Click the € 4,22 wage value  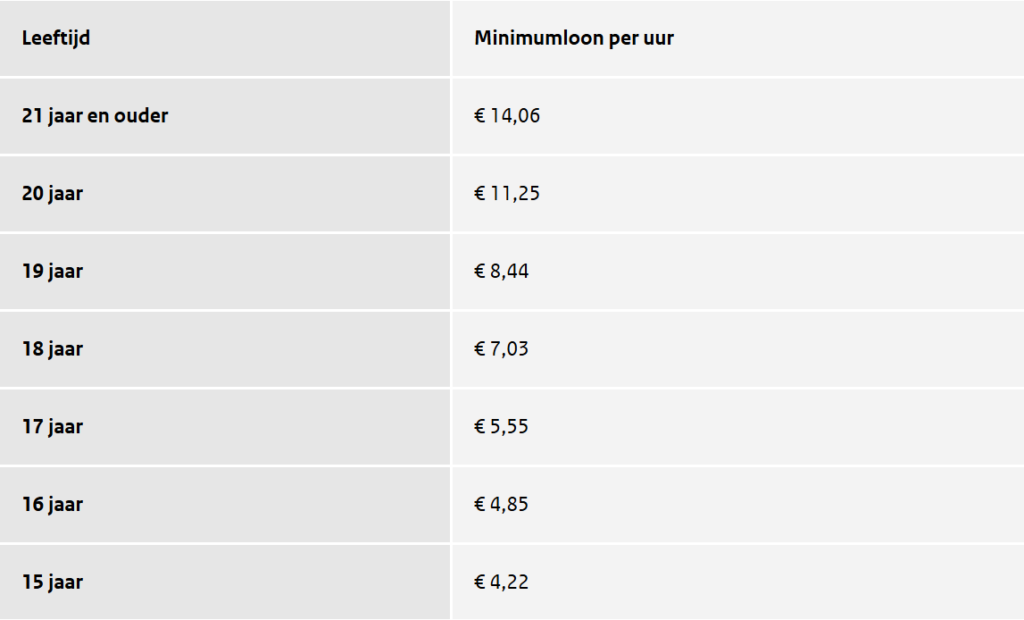click(x=502, y=582)
